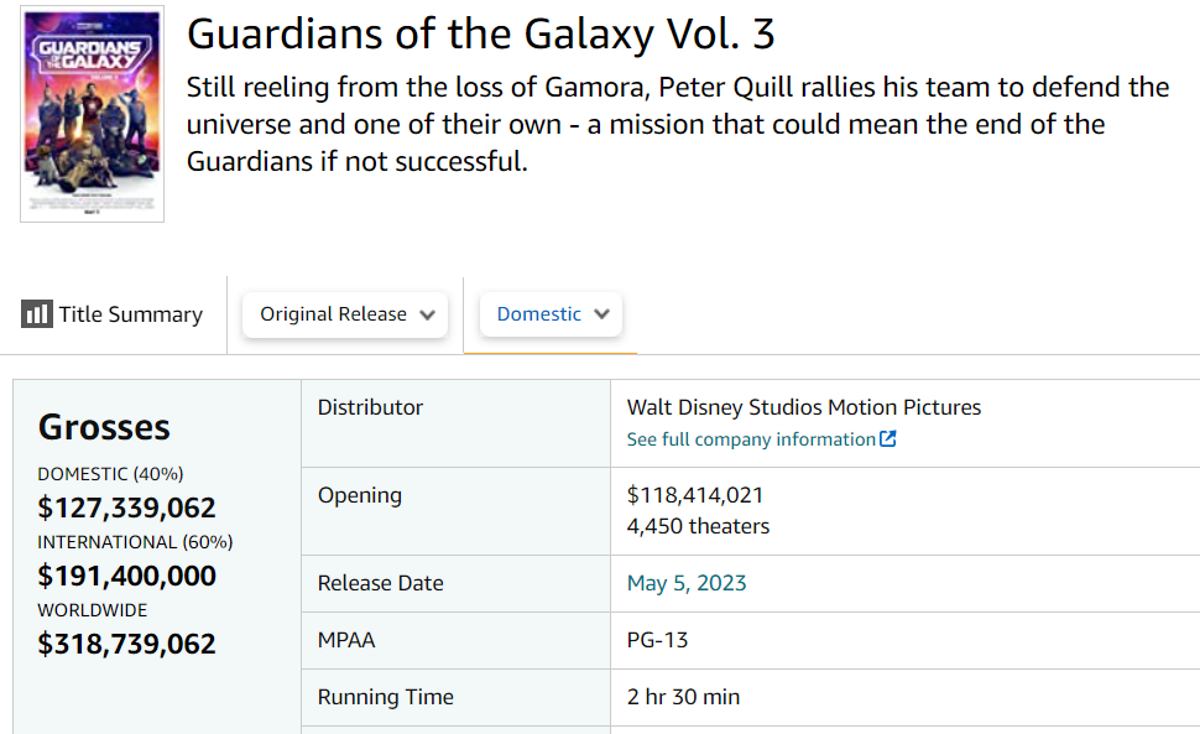This screenshot has height=734, width=1200.
Task: Open the Original Release dropdown
Action: click(345, 314)
